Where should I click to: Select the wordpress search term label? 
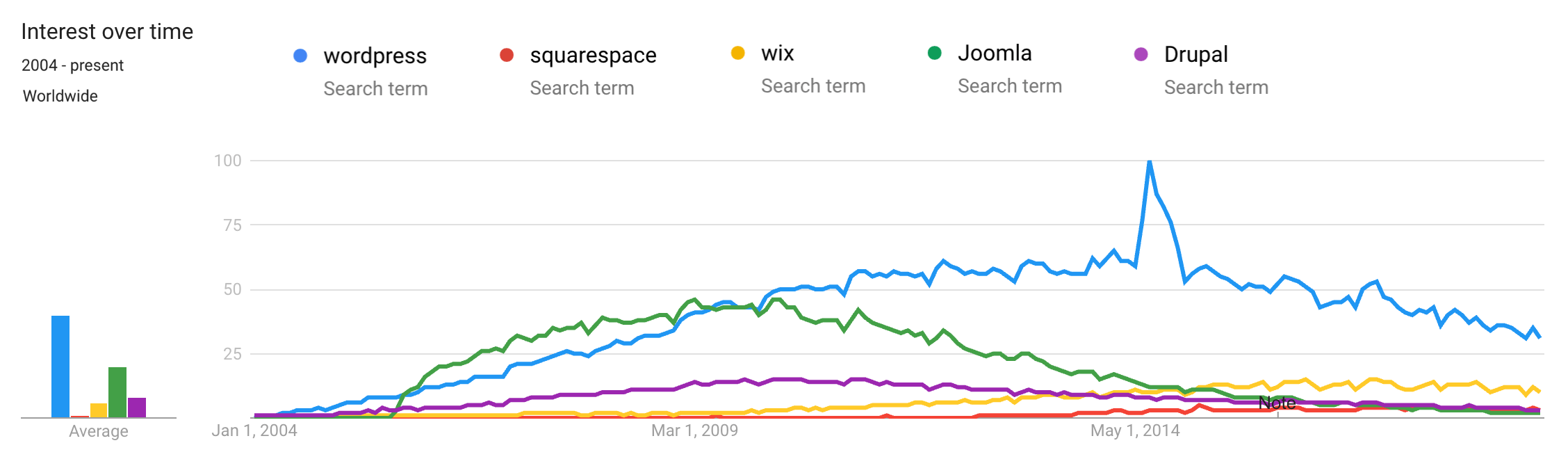[375, 56]
